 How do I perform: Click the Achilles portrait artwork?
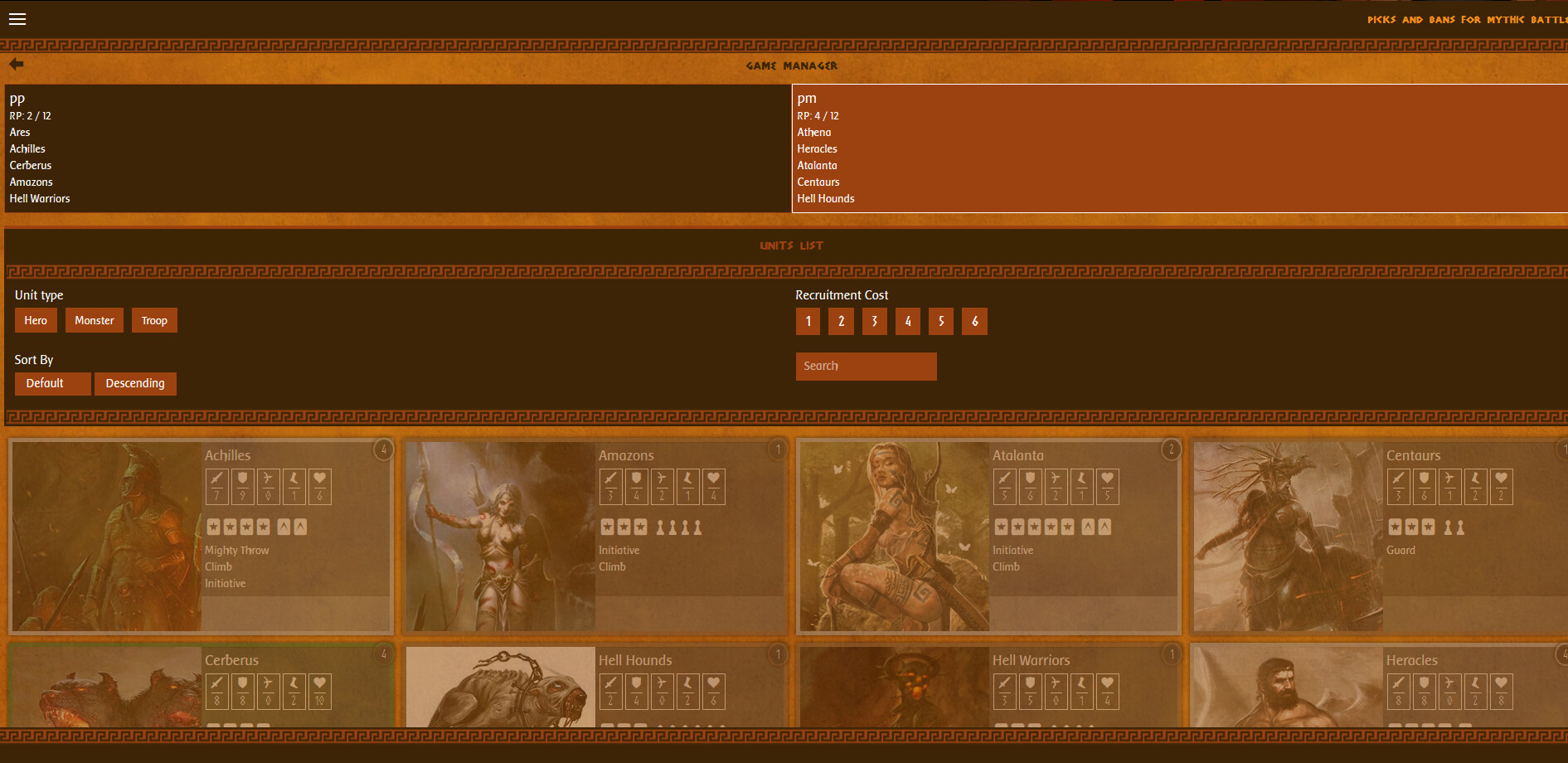pos(107,536)
